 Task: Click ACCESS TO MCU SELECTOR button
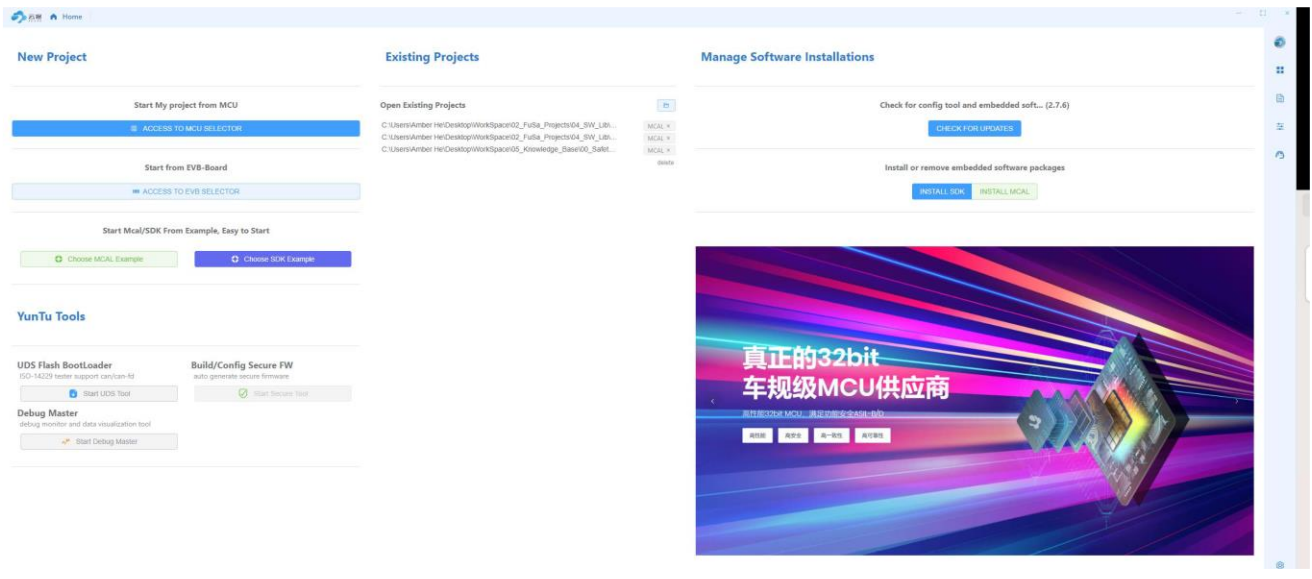pos(186,129)
